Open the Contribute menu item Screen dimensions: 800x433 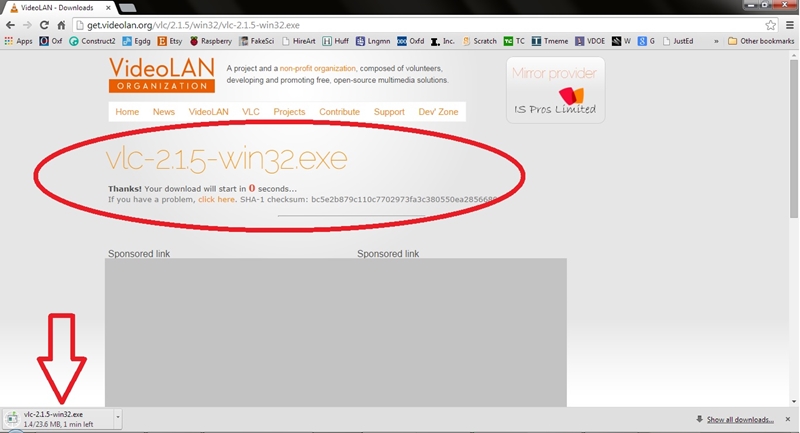point(340,112)
